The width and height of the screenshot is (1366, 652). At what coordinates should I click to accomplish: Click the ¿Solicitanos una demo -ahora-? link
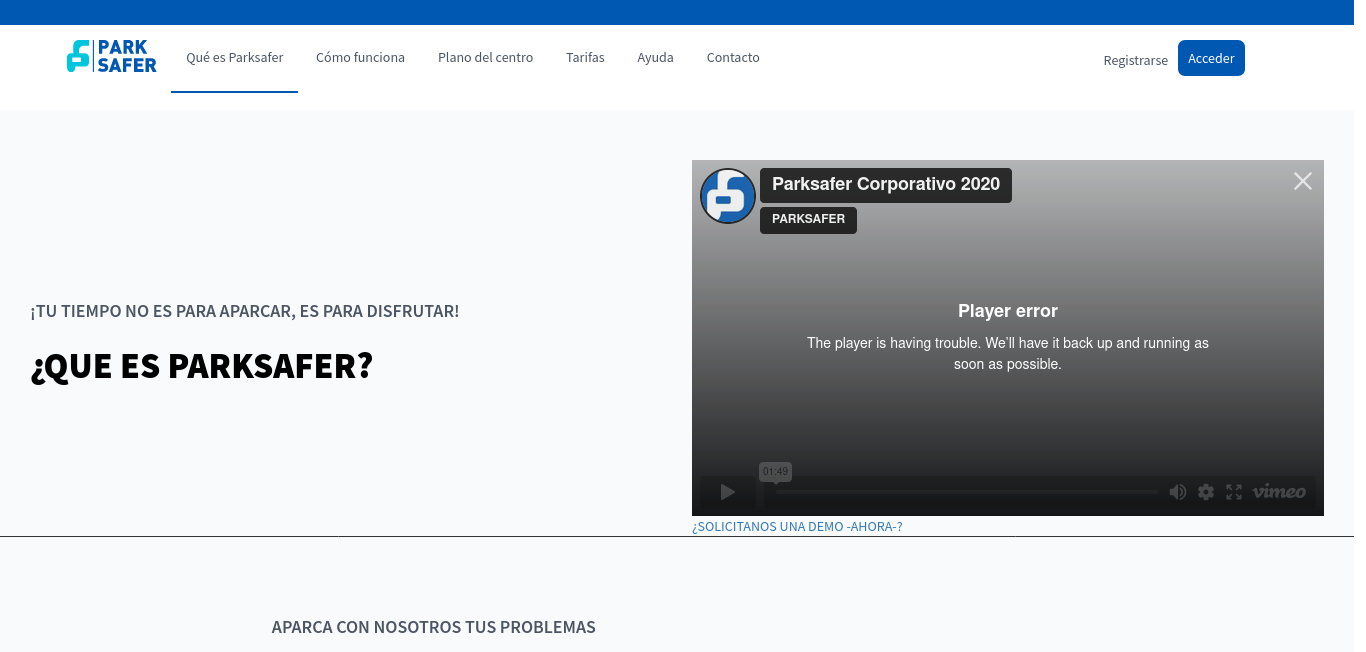coord(797,527)
